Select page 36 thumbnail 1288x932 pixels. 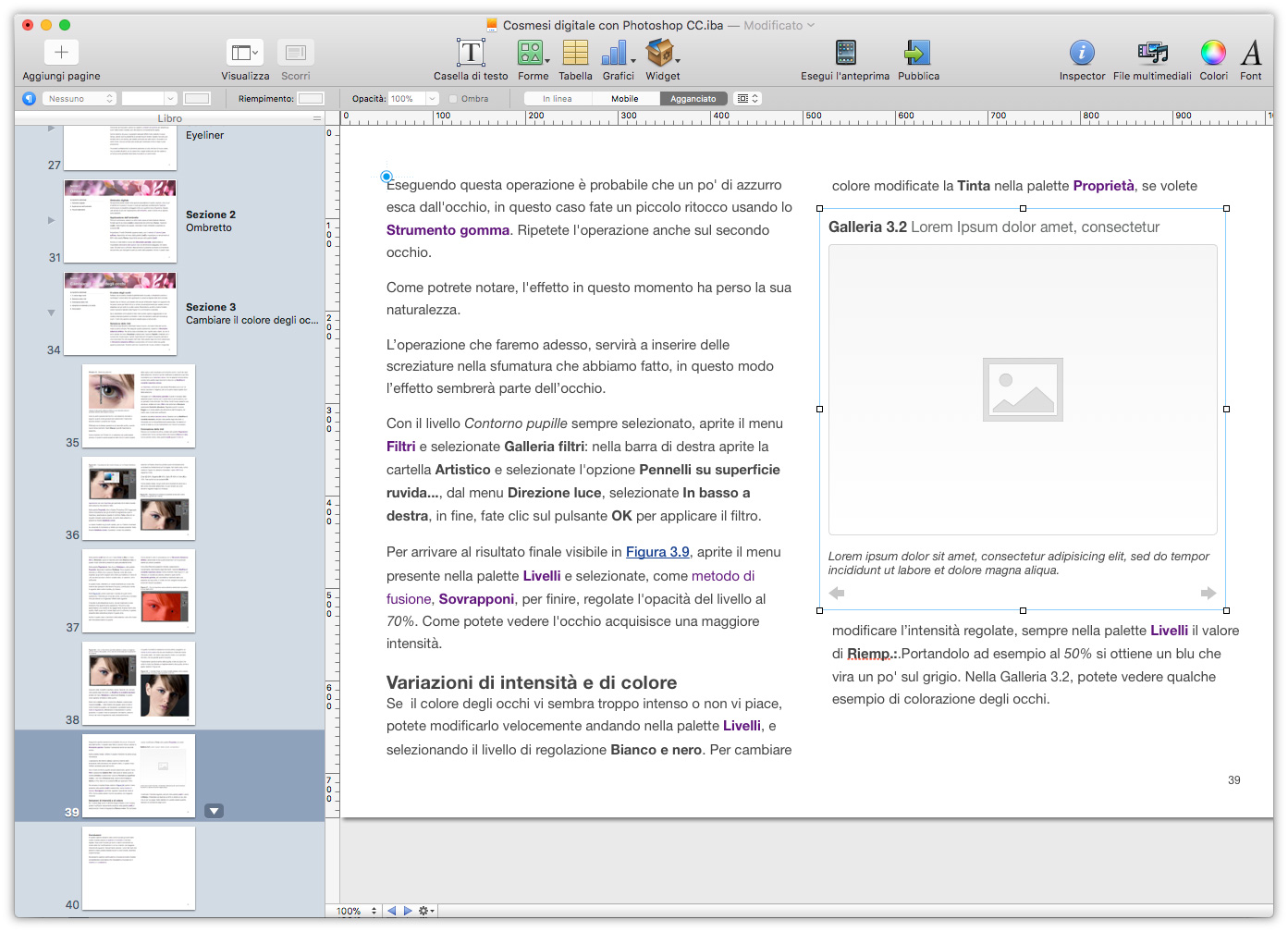(x=139, y=499)
